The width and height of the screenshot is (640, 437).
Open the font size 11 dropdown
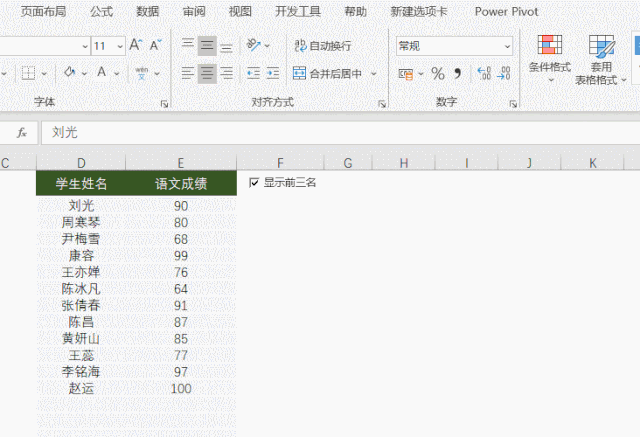tap(120, 46)
